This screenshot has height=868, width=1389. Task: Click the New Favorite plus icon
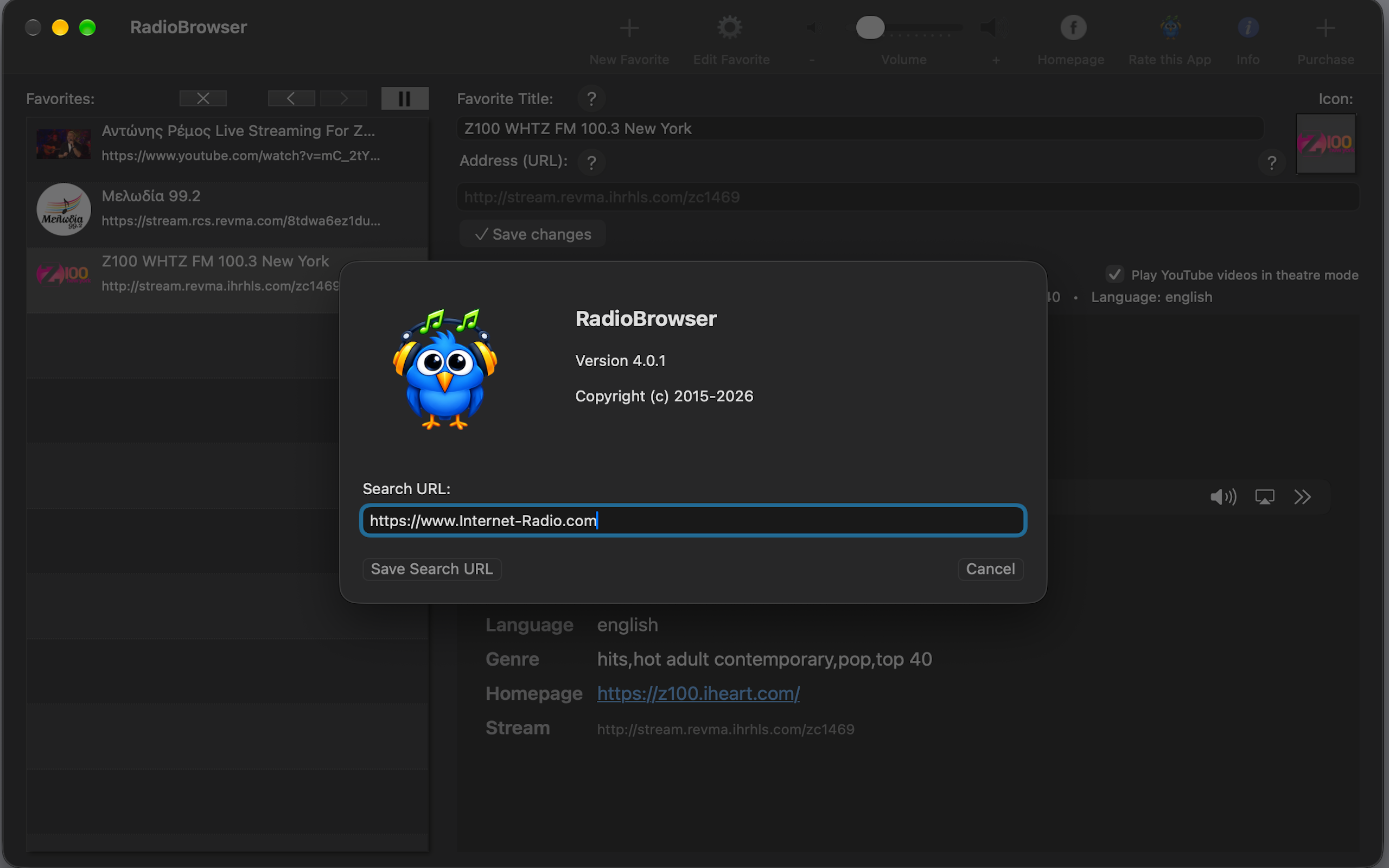(x=629, y=28)
